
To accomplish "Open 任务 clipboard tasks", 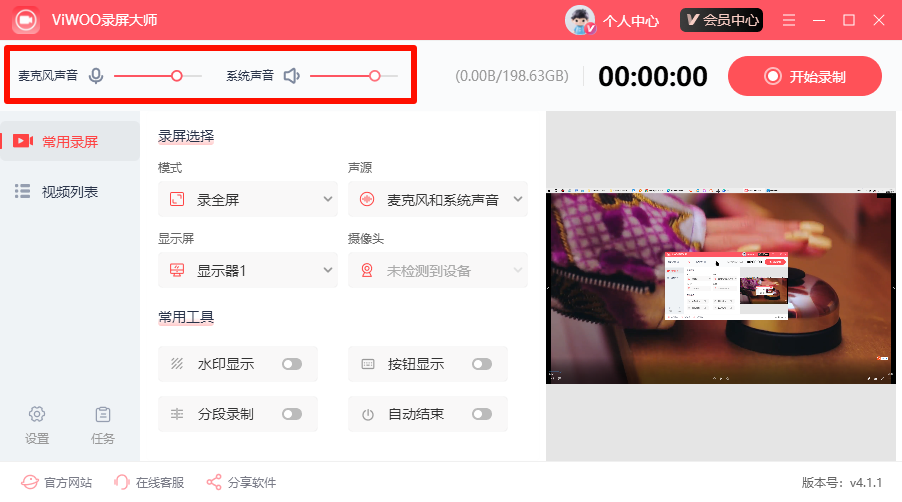I will tap(103, 426).
